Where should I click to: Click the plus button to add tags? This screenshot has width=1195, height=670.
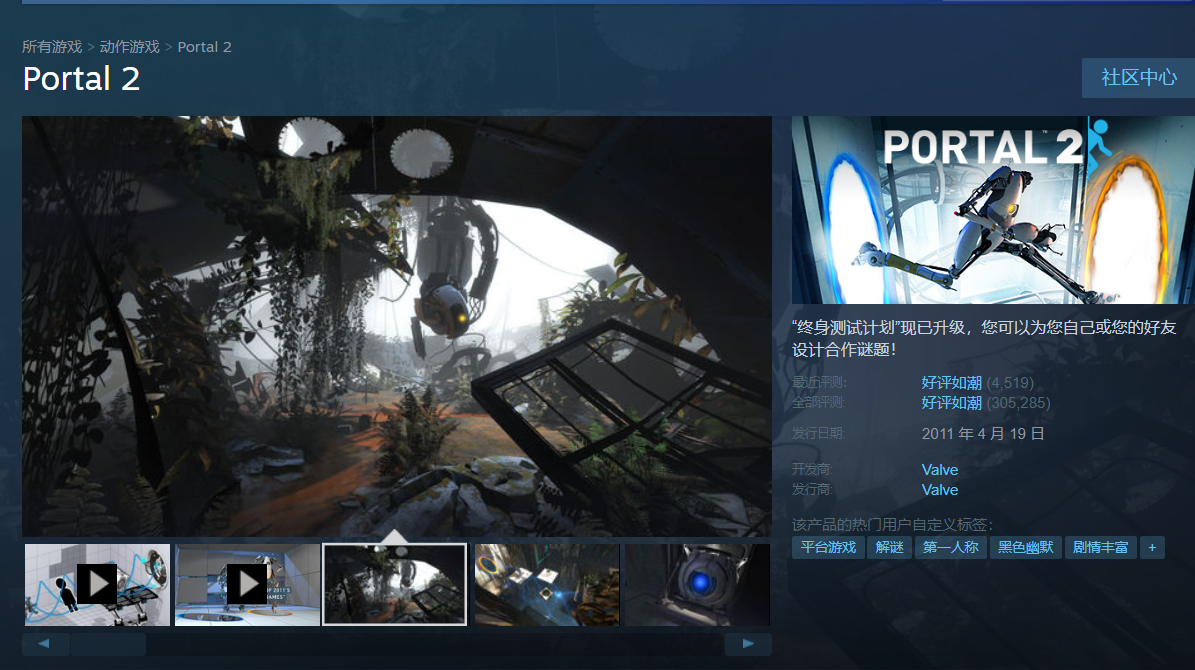1152,547
